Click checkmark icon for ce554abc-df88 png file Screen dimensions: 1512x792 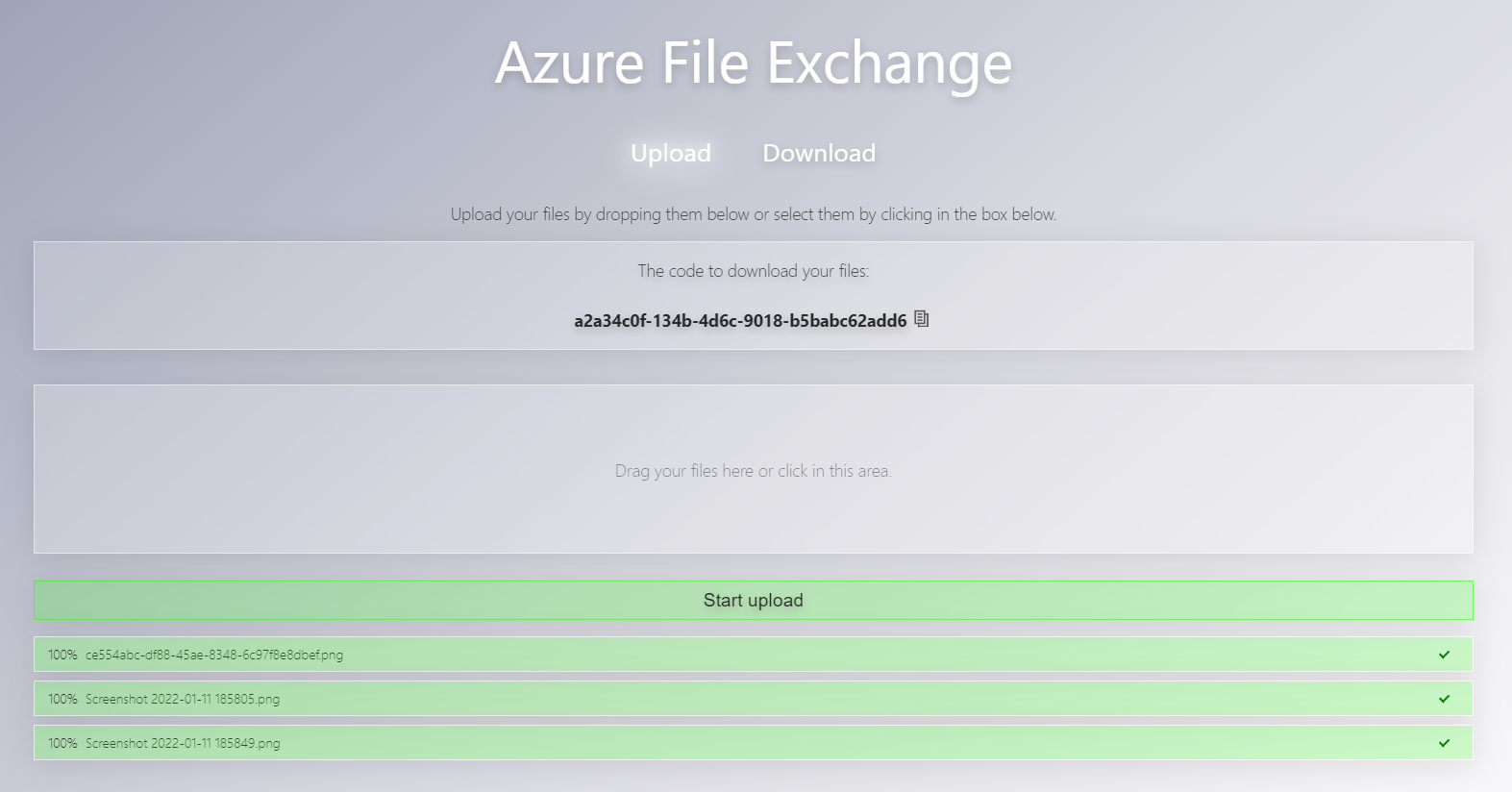point(1444,655)
